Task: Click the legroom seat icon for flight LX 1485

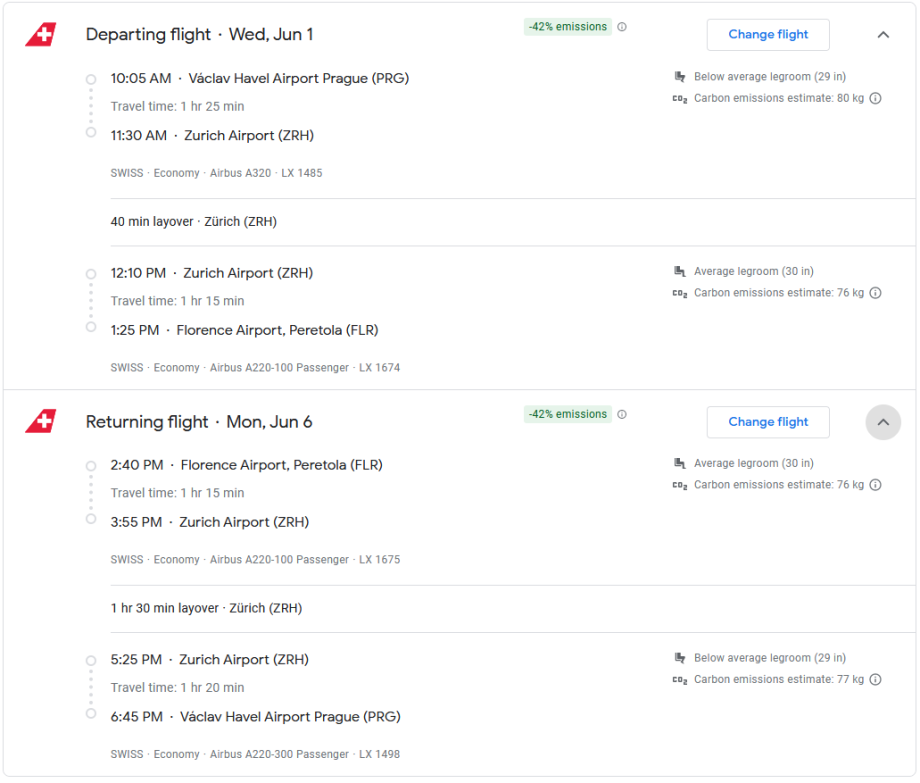Action: point(680,77)
